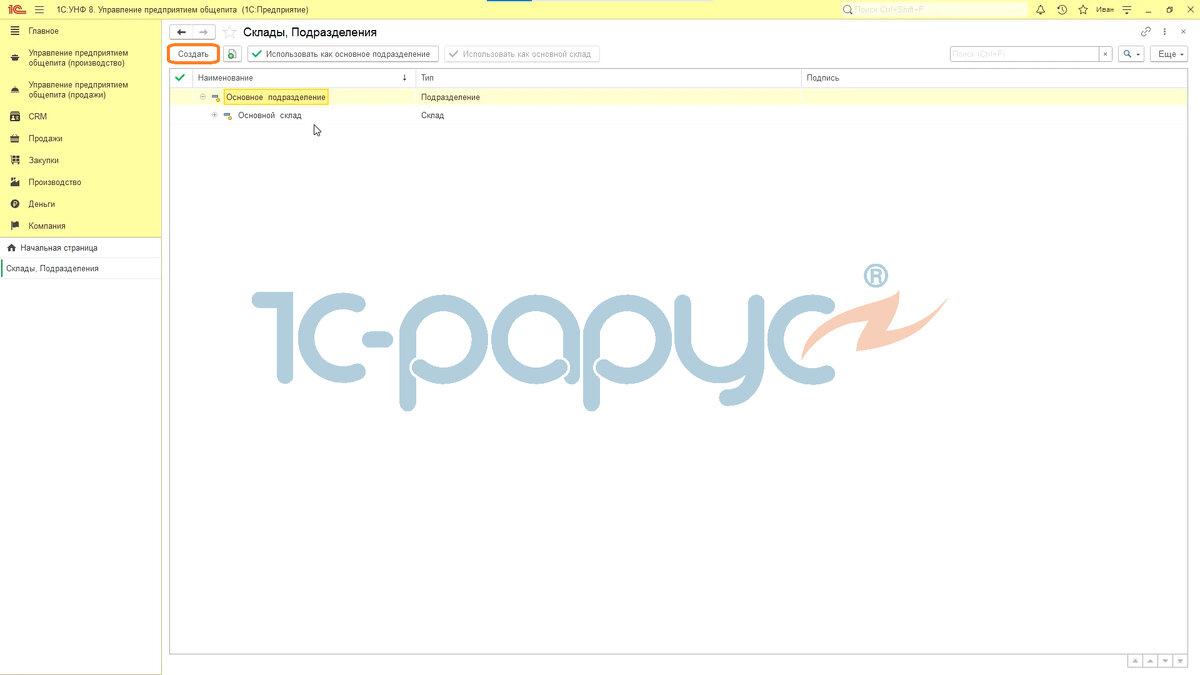Click the Основной склад row icon
This screenshot has height=675, width=1200.
click(227, 115)
